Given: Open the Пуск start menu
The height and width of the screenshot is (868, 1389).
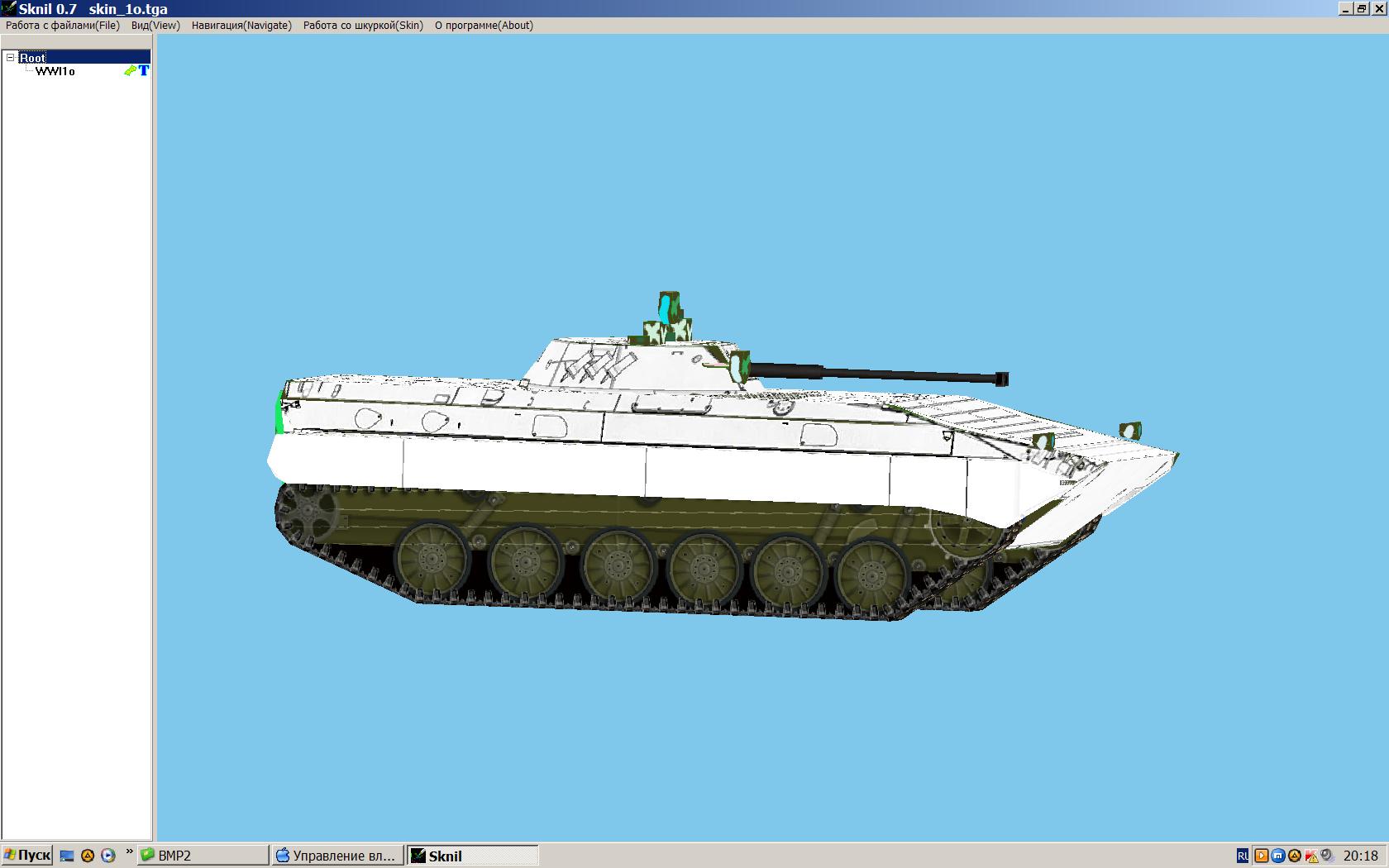Looking at the screenshot, I should (27, 856).
